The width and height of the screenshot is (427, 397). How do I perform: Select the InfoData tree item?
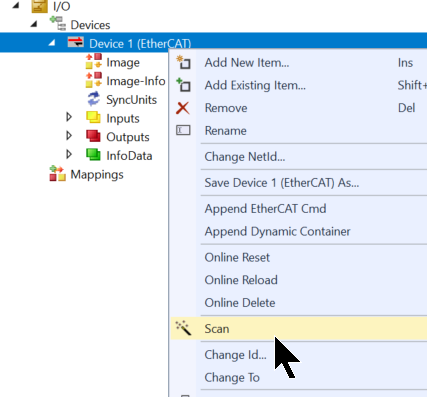pyautogui.click(x=129, y=156)
